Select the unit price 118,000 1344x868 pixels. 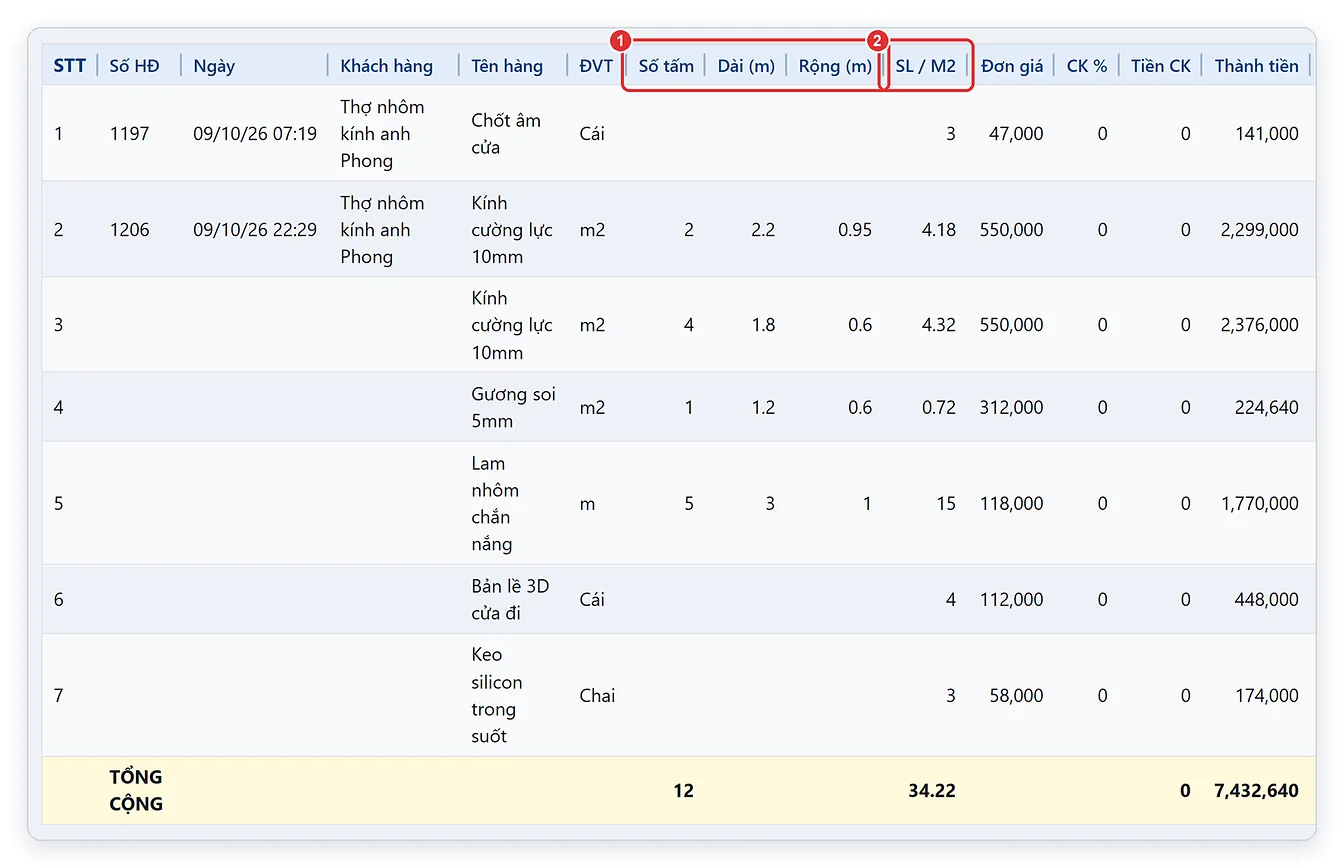tap(1012, 503)
